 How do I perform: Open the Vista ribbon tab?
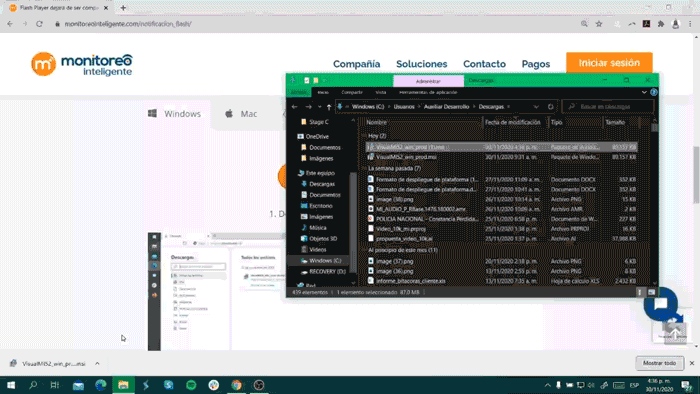[381, 92]
